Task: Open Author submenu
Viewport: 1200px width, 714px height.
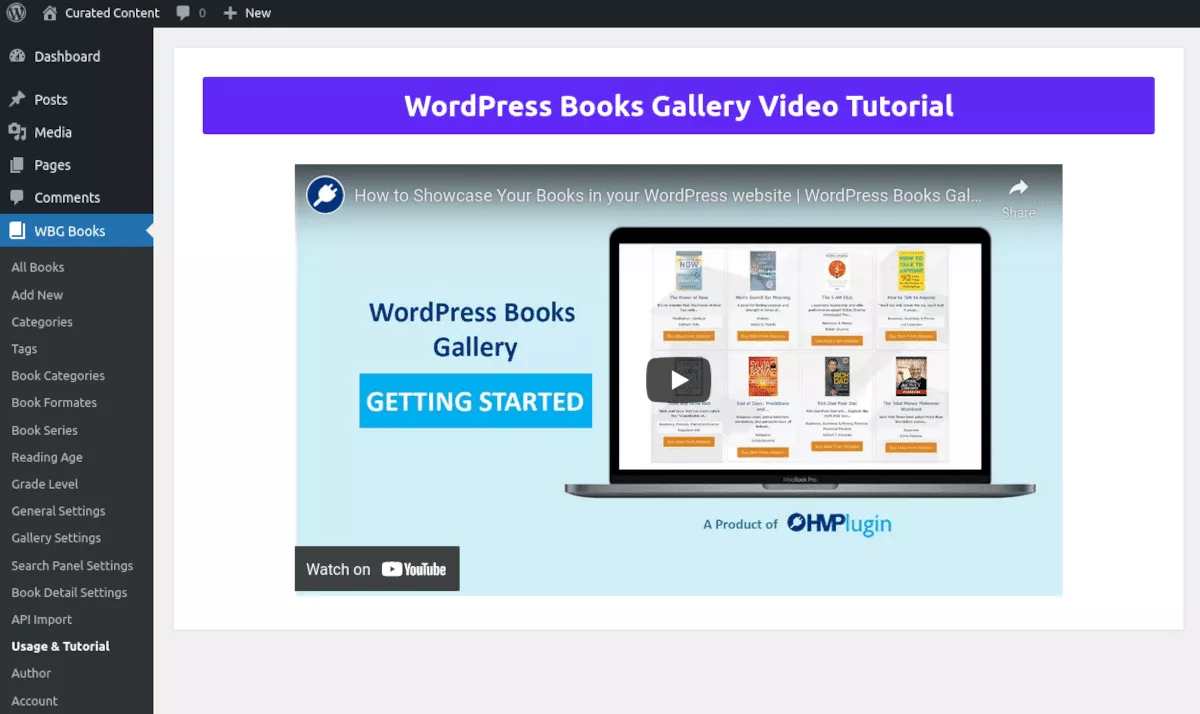Action: coord(31,673)
